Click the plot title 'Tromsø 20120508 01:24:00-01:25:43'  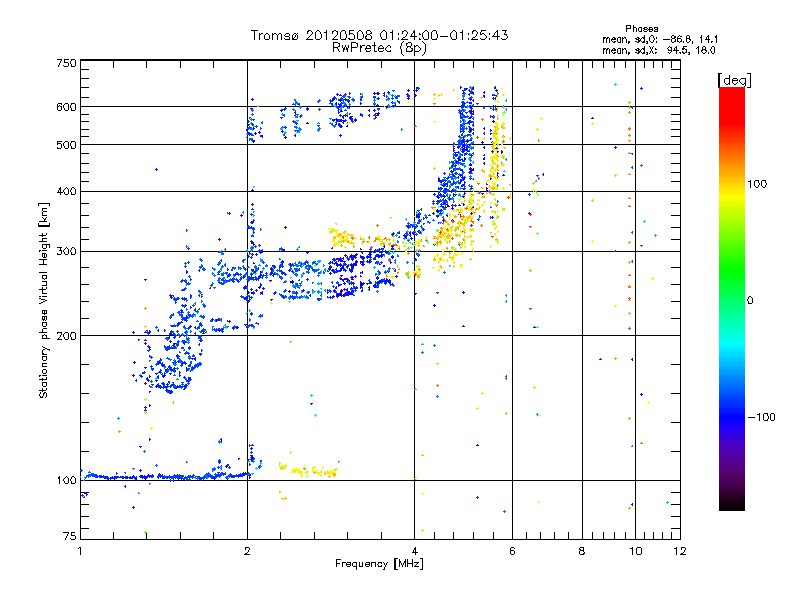tap(379, 35)
